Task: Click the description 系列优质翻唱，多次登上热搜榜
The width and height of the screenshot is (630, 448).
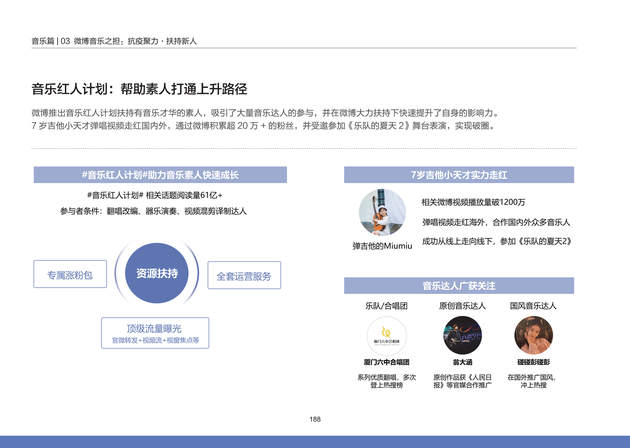Action: point(387,381)
